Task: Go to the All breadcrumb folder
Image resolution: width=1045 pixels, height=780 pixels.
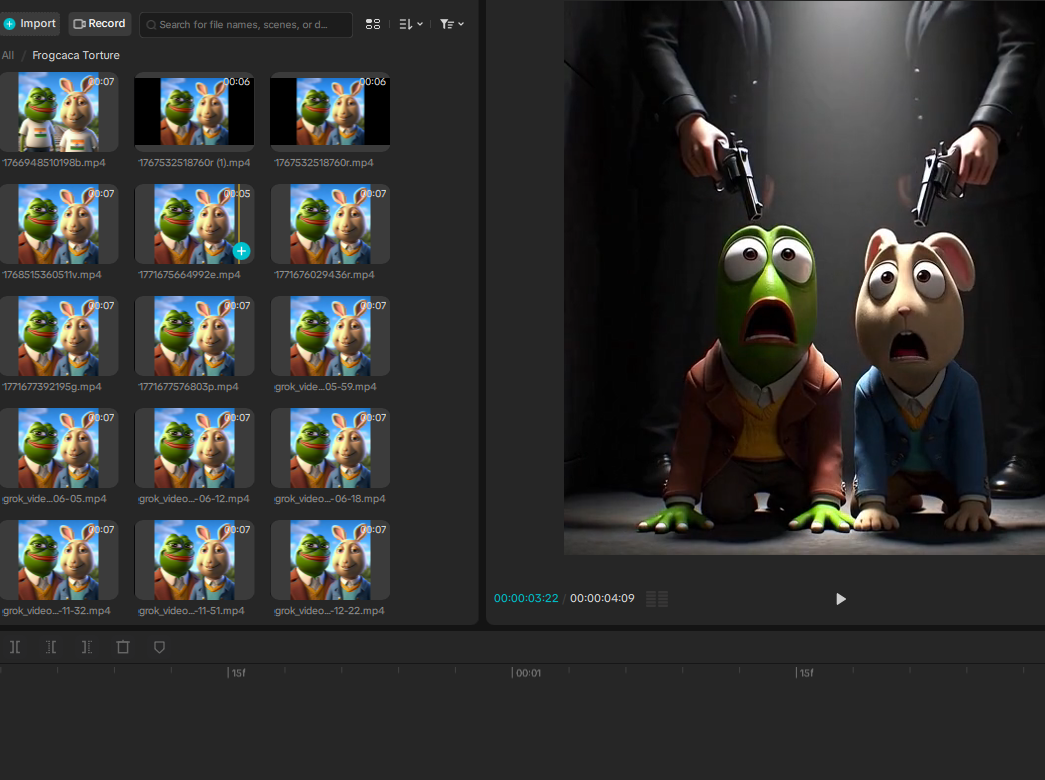Action: (8, 55)
